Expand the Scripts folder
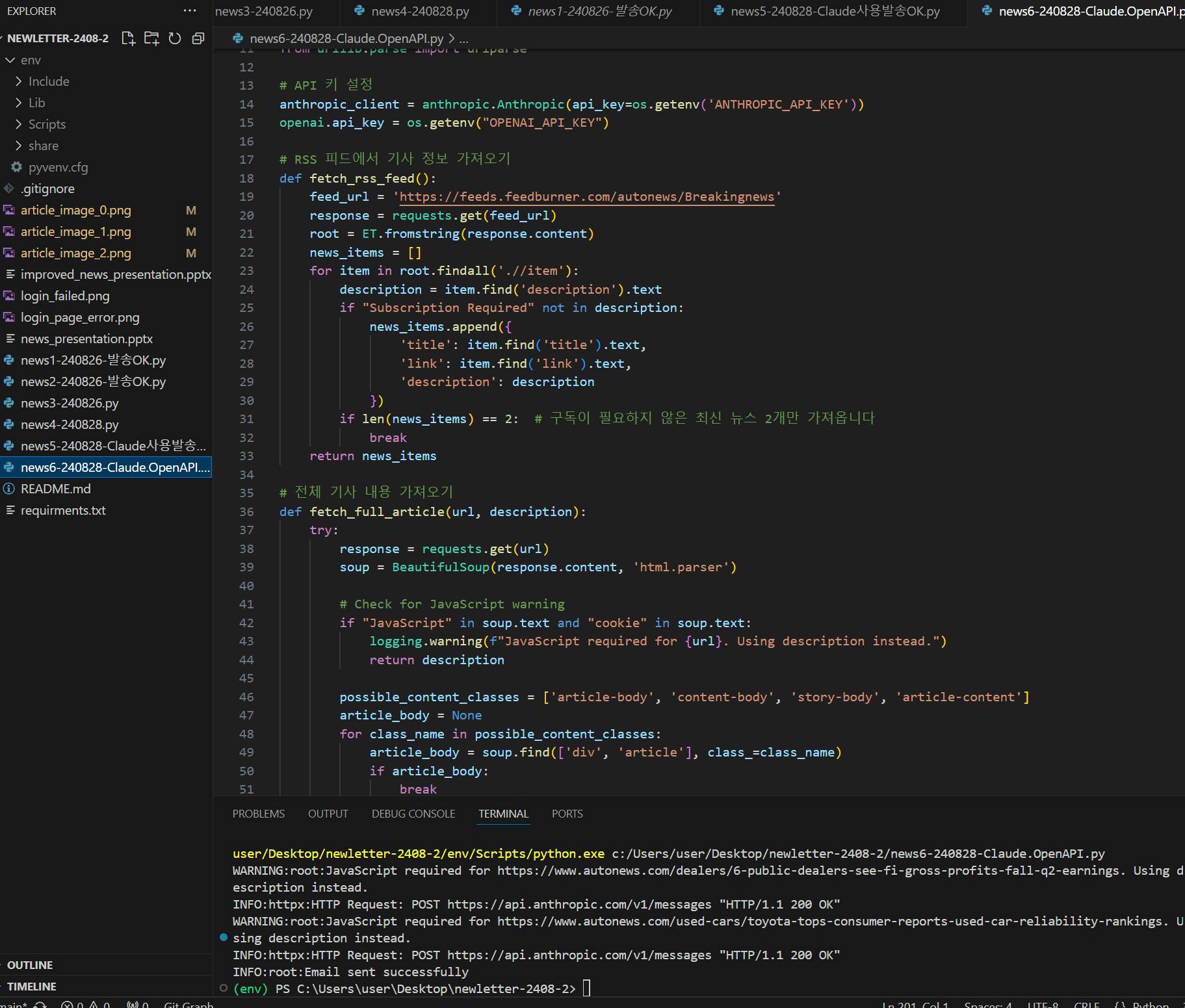 (18, 124)
